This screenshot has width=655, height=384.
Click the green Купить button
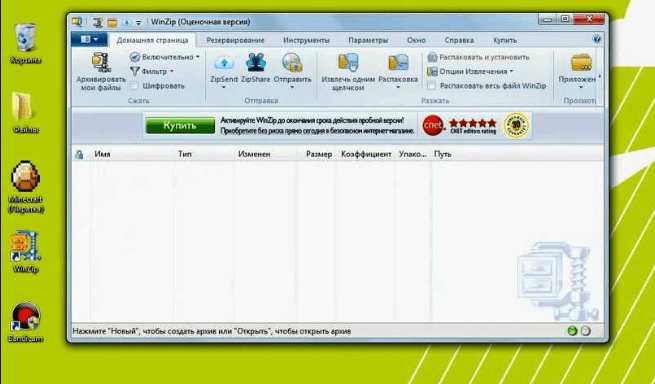click(x=180, y=125)
